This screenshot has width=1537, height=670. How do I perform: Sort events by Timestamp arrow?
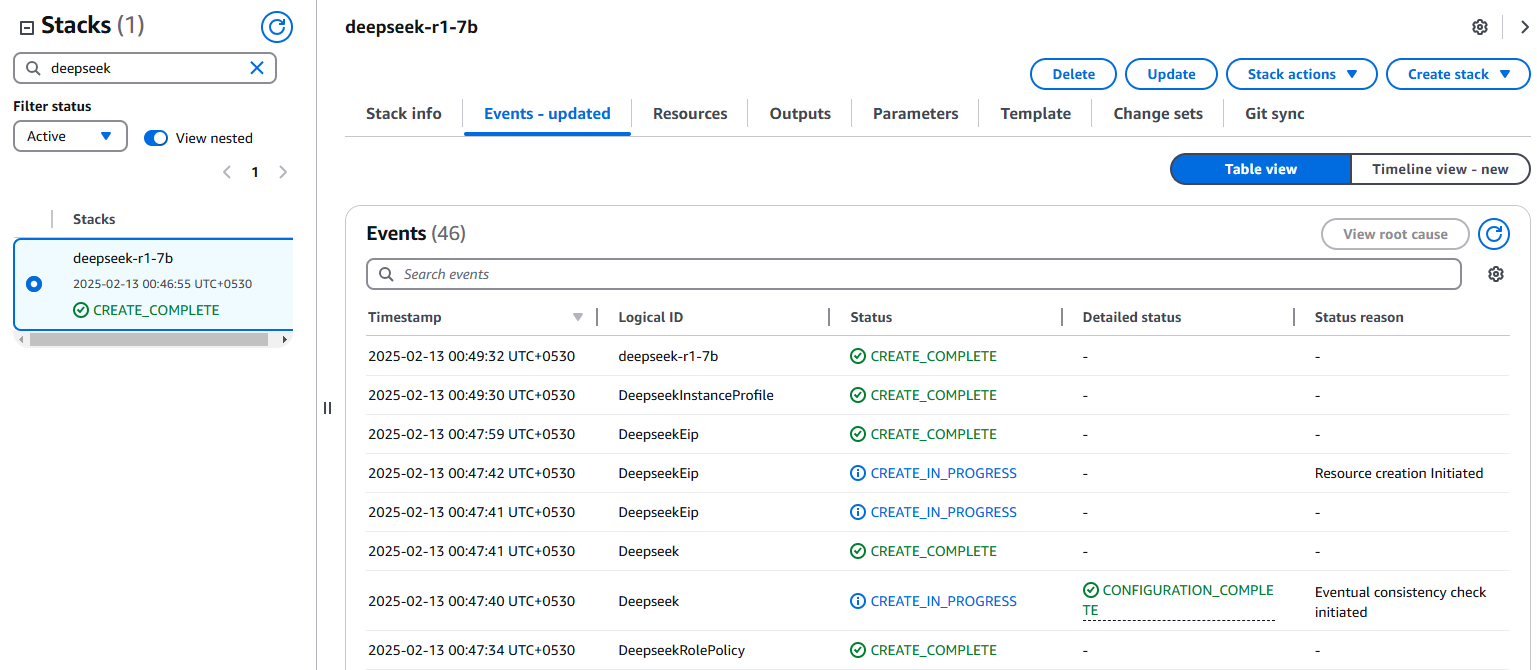[577, 317]
